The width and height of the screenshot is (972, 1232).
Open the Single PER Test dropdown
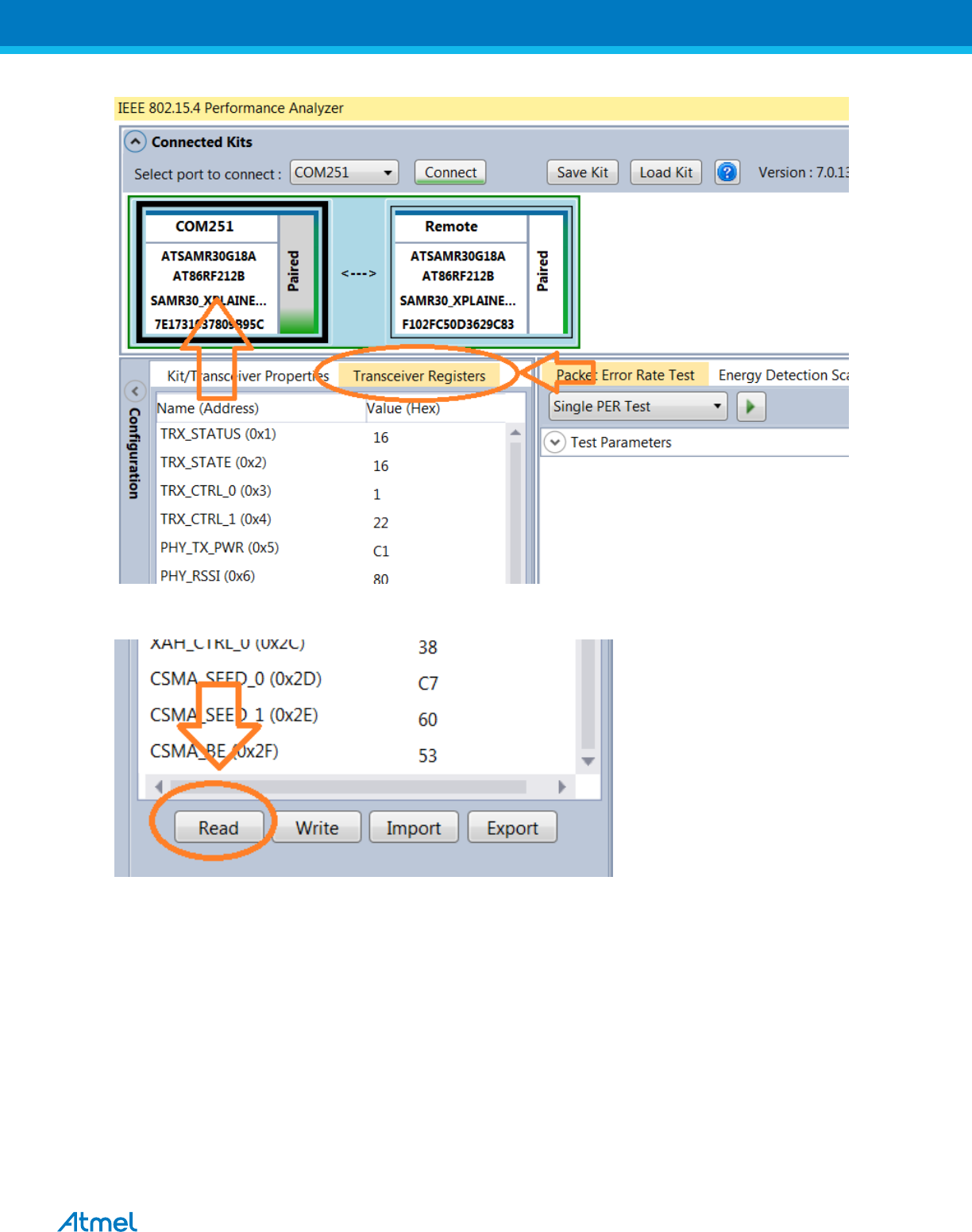pyautogui.click(x=638, y=407)
